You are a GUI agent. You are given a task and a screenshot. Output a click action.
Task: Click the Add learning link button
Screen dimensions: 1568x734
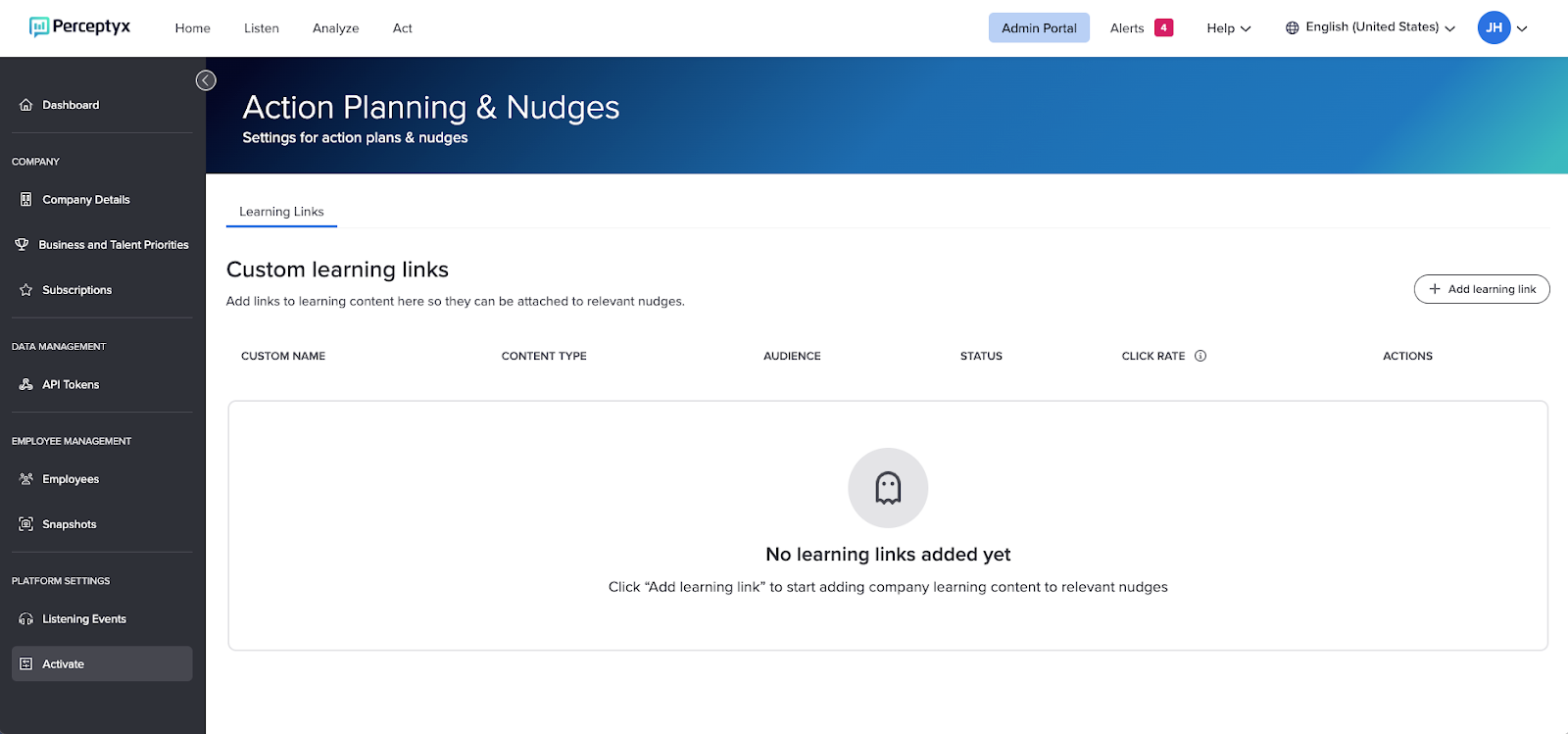tap(1482, 289)
